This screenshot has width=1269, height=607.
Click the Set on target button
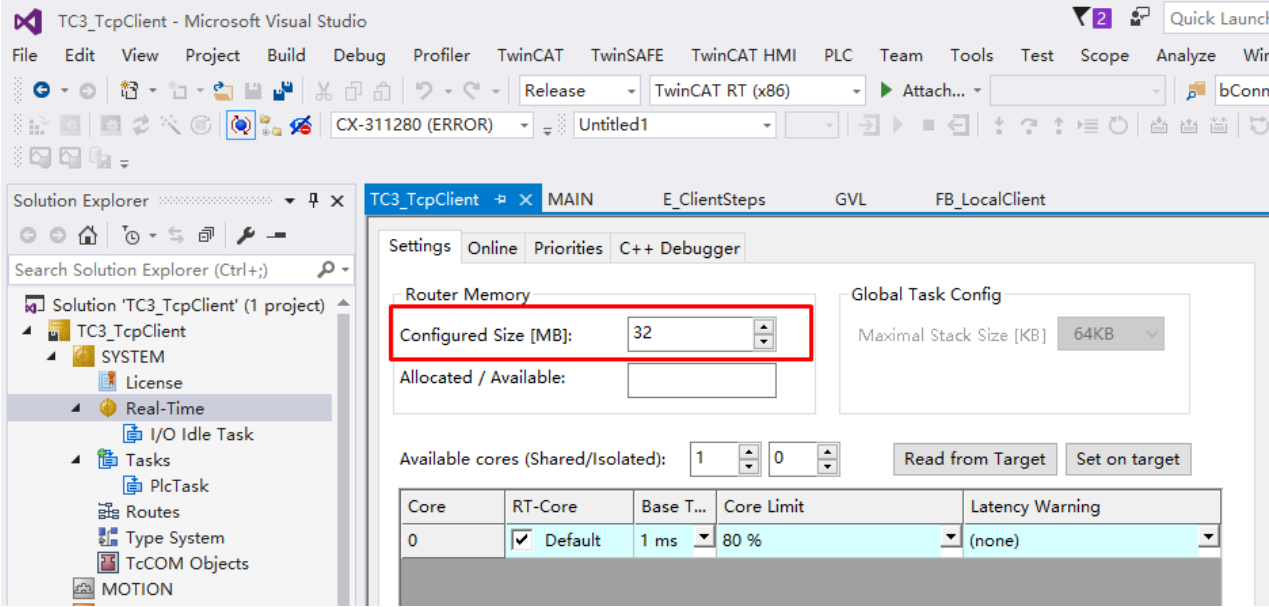[x=1128, y=459]
